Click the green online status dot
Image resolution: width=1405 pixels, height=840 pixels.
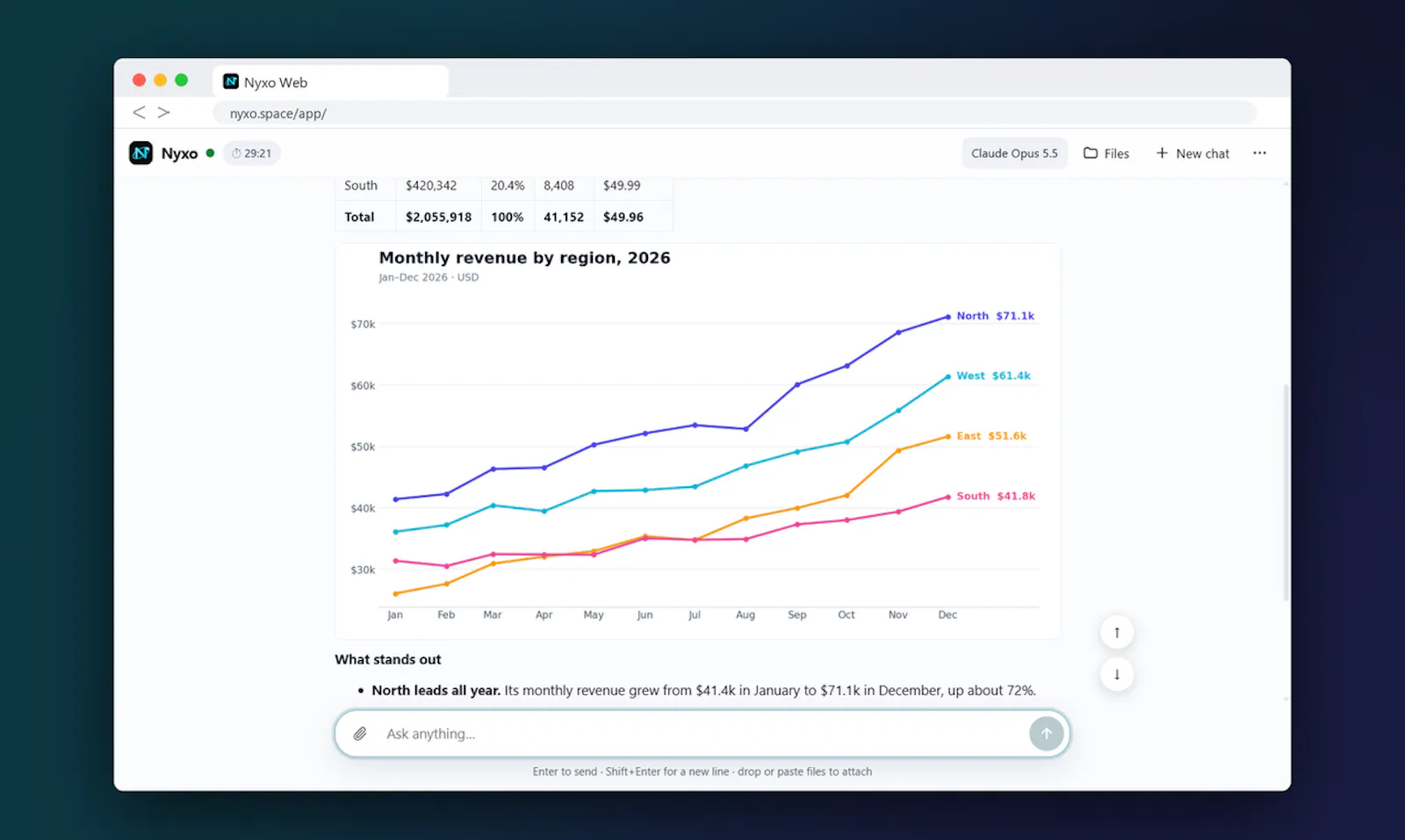tap(210, 153)
